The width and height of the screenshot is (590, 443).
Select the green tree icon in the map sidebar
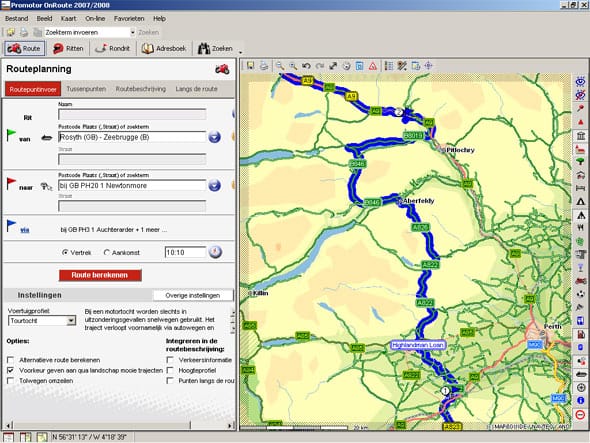[x=580, y=162]
